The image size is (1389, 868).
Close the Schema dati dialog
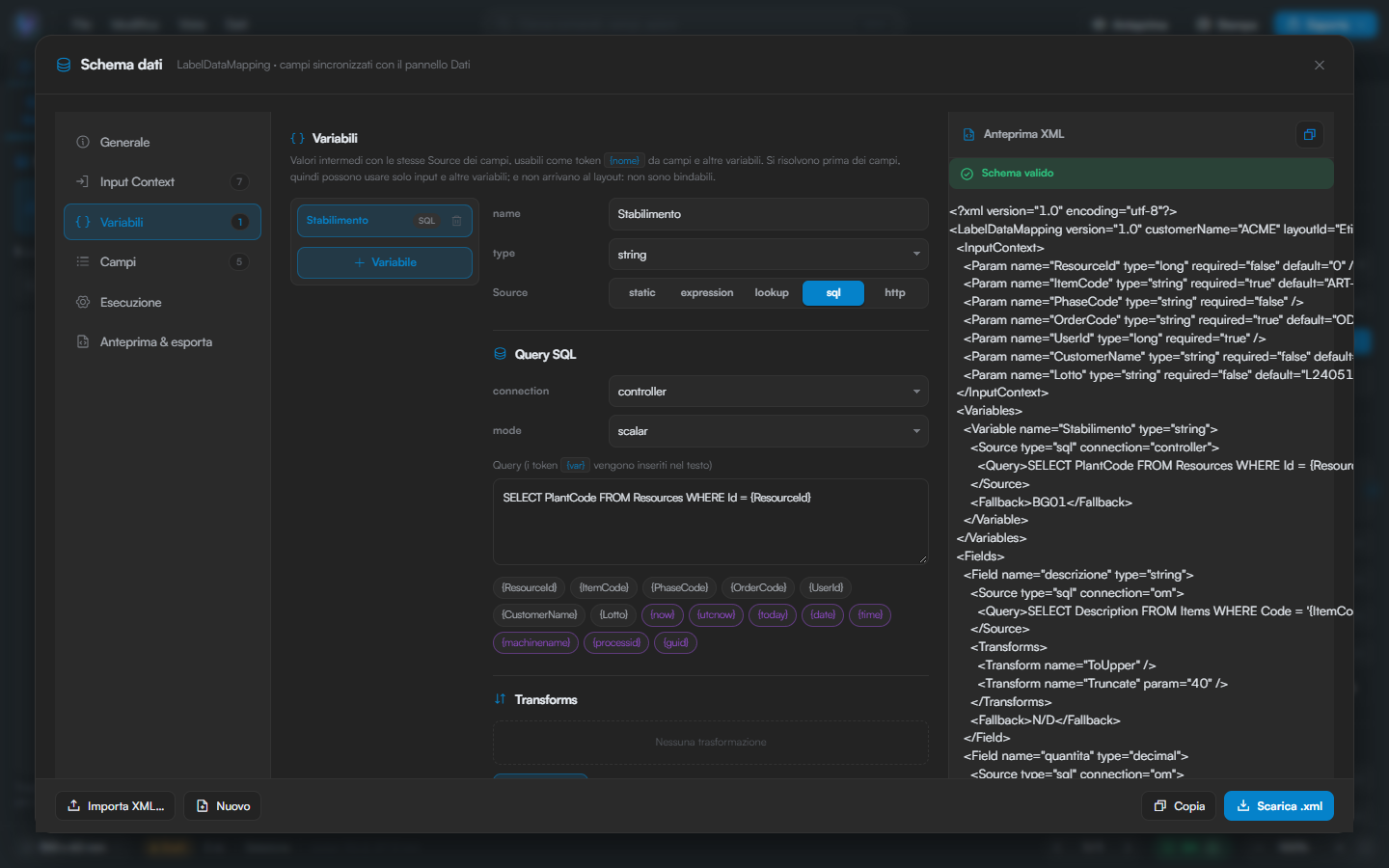click(x=1319, y=65)
